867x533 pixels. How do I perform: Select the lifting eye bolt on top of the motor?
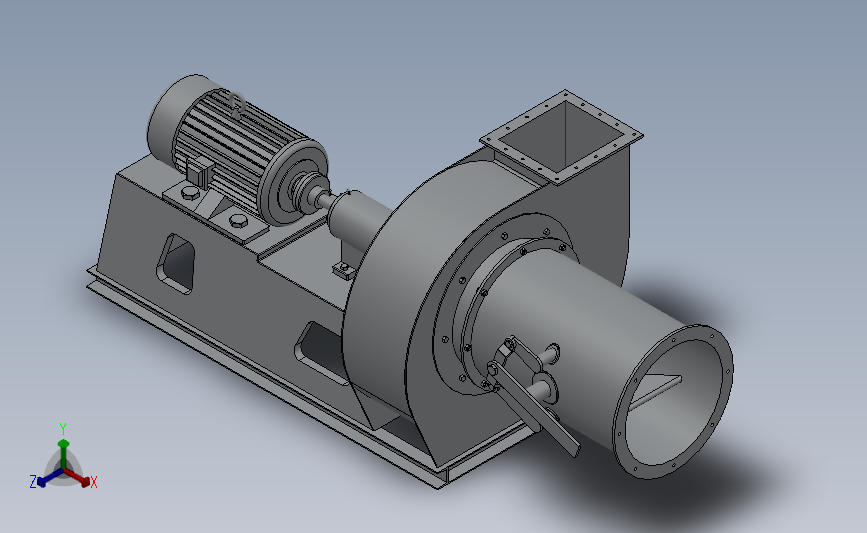pyautogui.click(x=237, y=103)
